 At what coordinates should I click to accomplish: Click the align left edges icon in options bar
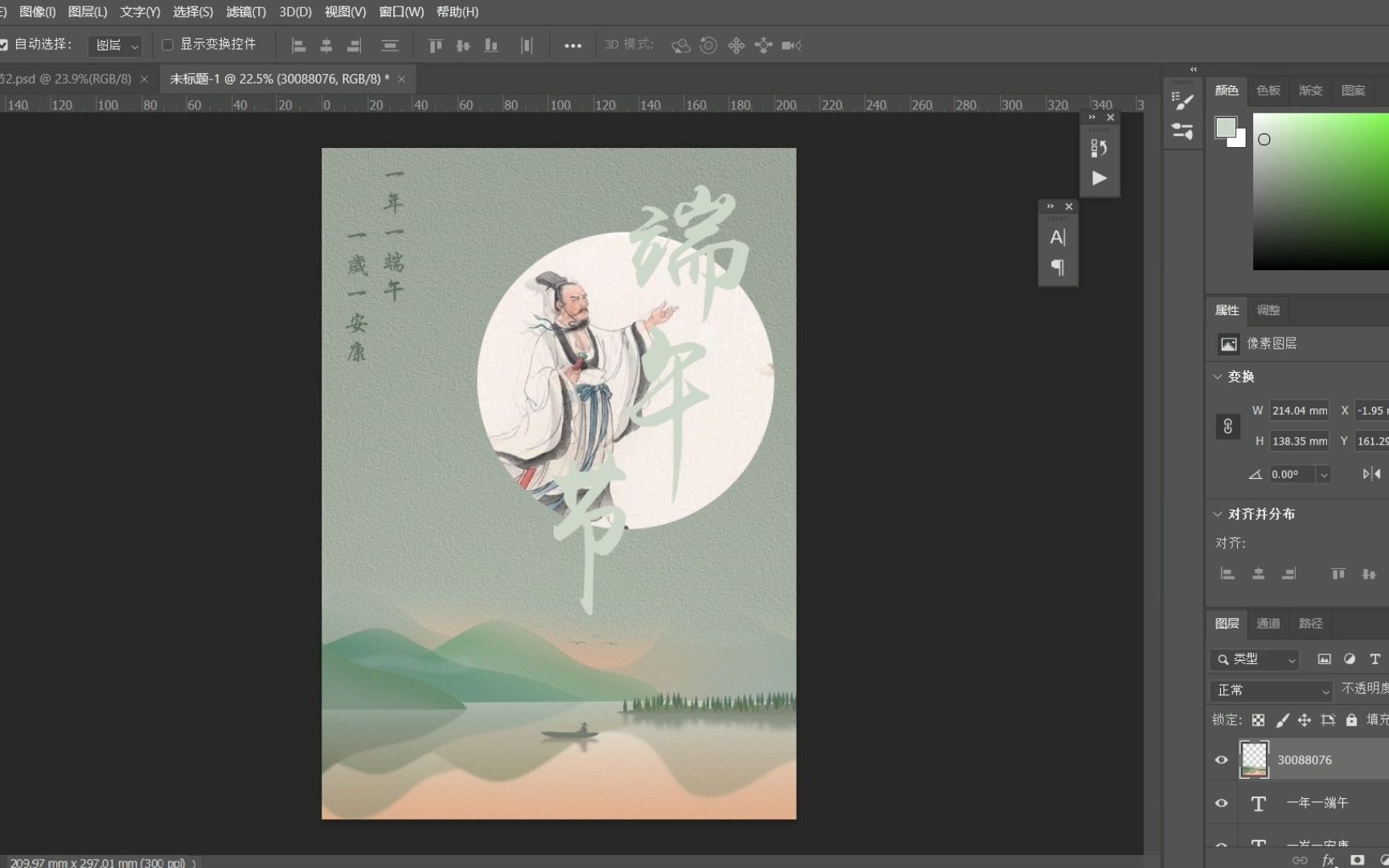(298, 46)
